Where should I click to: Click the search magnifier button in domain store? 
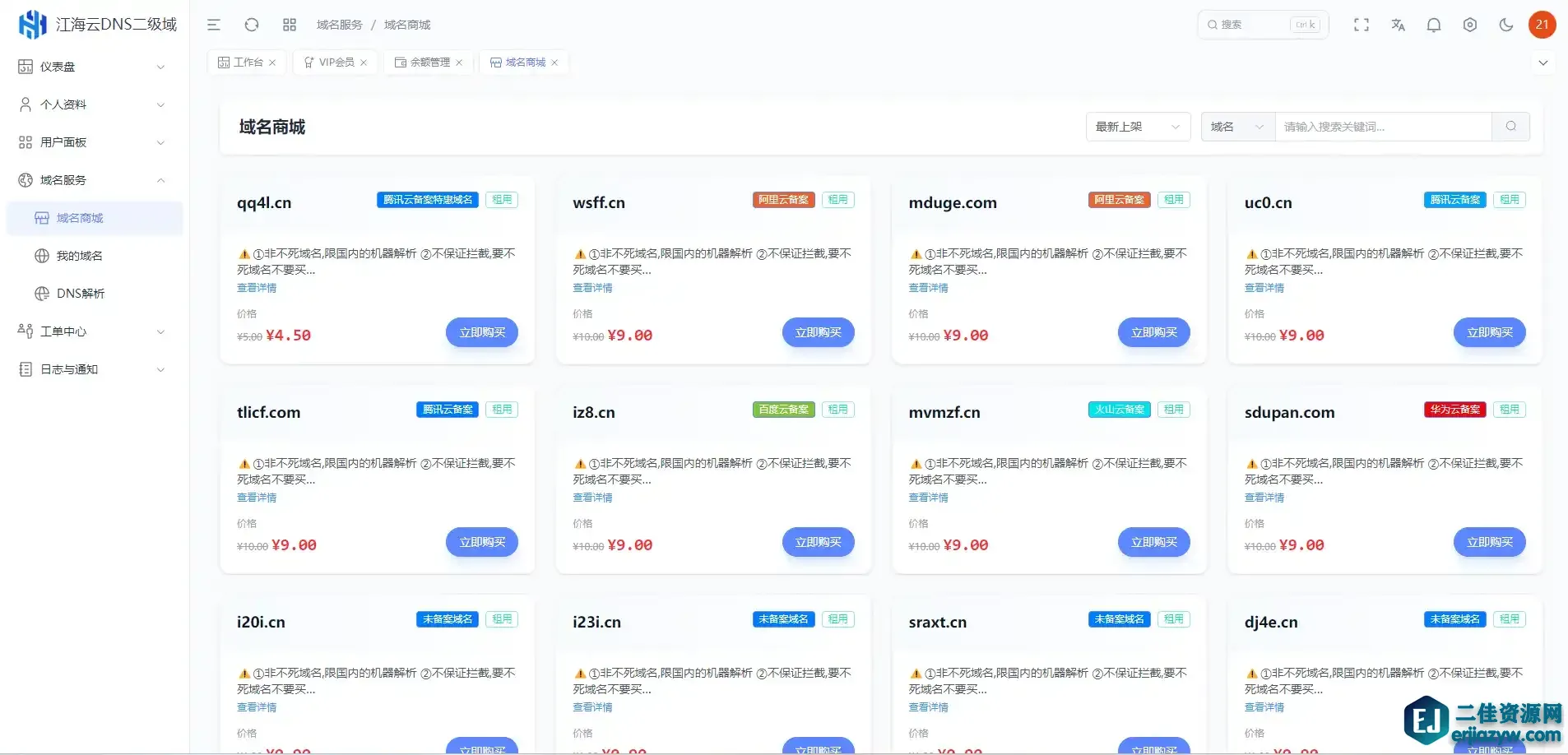[x=1510, y=127]
